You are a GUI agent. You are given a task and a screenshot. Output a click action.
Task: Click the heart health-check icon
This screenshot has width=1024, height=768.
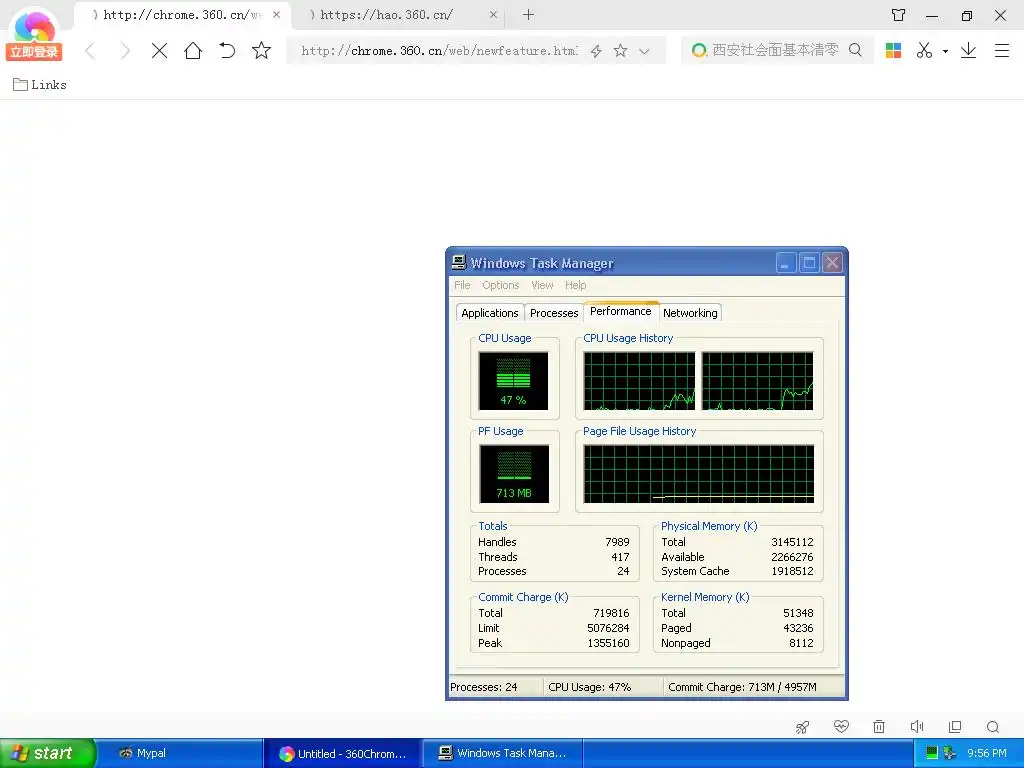[x=841, y=726]
